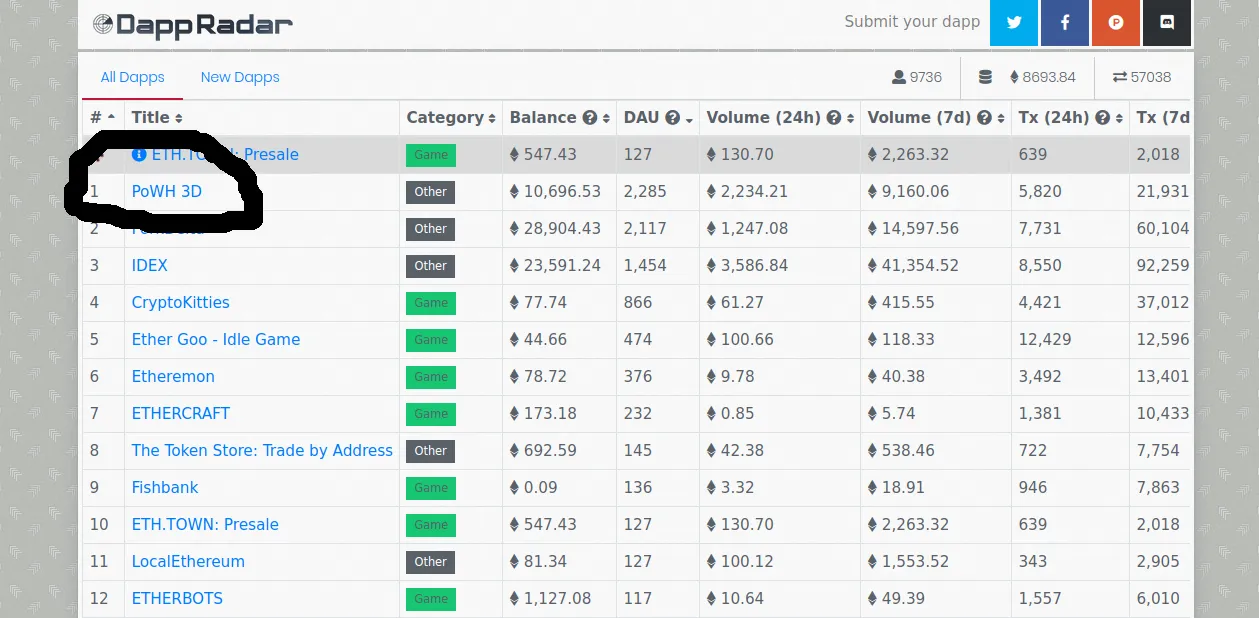
Task: Click the Other badge in IDEX row
Action: (431, 266)
